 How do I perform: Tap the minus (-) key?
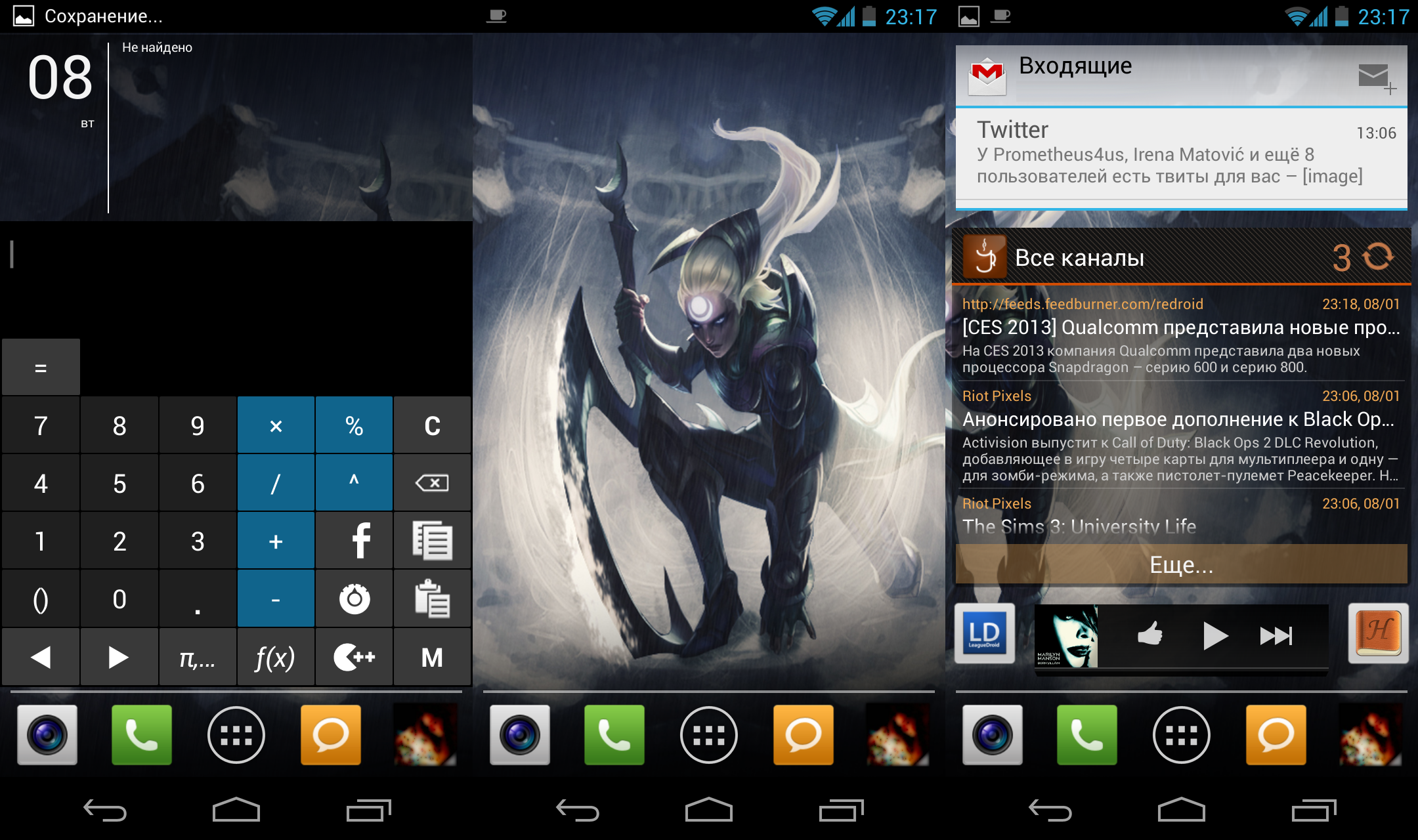[x=276, y=598]
